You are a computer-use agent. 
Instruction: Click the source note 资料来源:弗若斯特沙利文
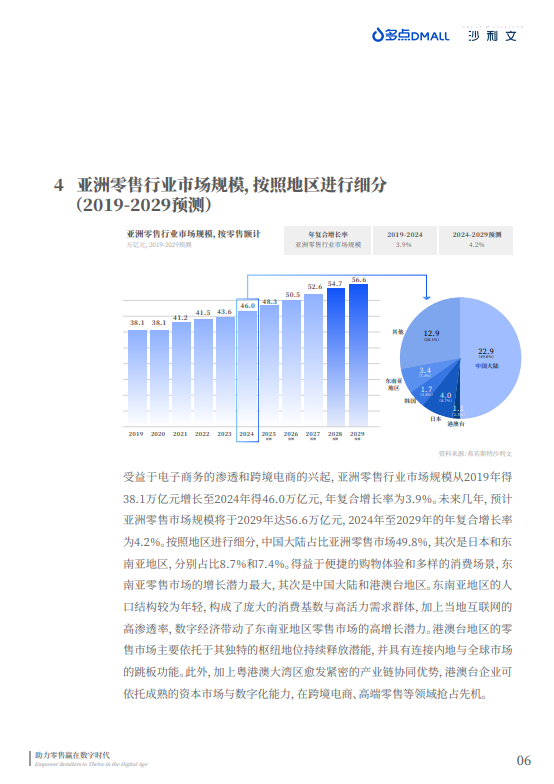coord(475,454)
